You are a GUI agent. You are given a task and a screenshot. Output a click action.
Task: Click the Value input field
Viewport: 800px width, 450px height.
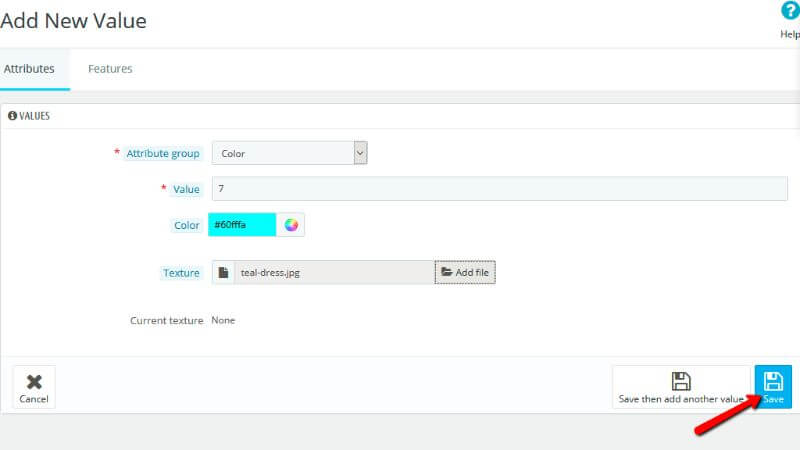(499, 189)
